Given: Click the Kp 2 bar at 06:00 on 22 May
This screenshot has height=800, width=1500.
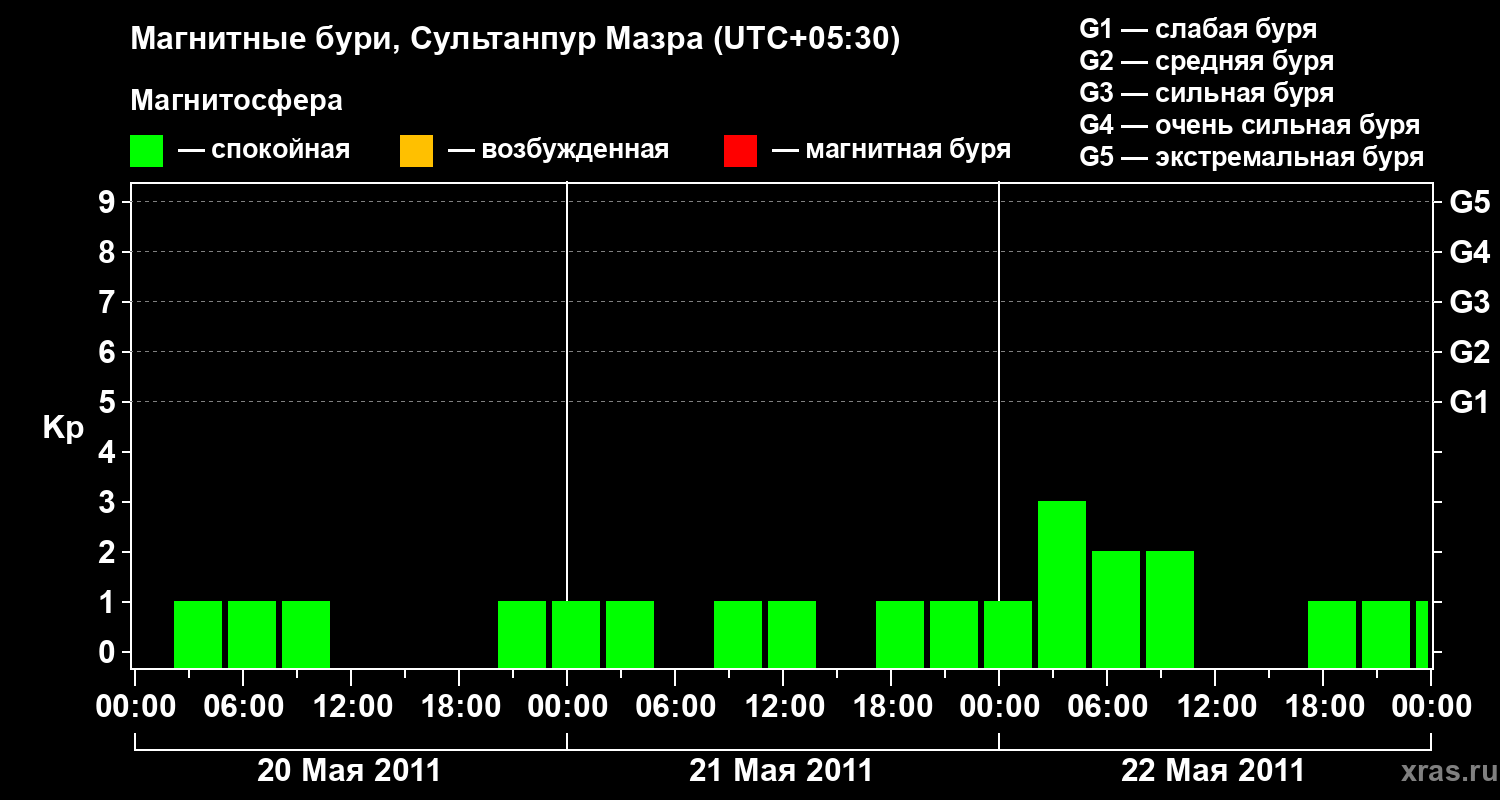Looking at the screenshot, I should pyautogui.click(x=1116, y=609).
